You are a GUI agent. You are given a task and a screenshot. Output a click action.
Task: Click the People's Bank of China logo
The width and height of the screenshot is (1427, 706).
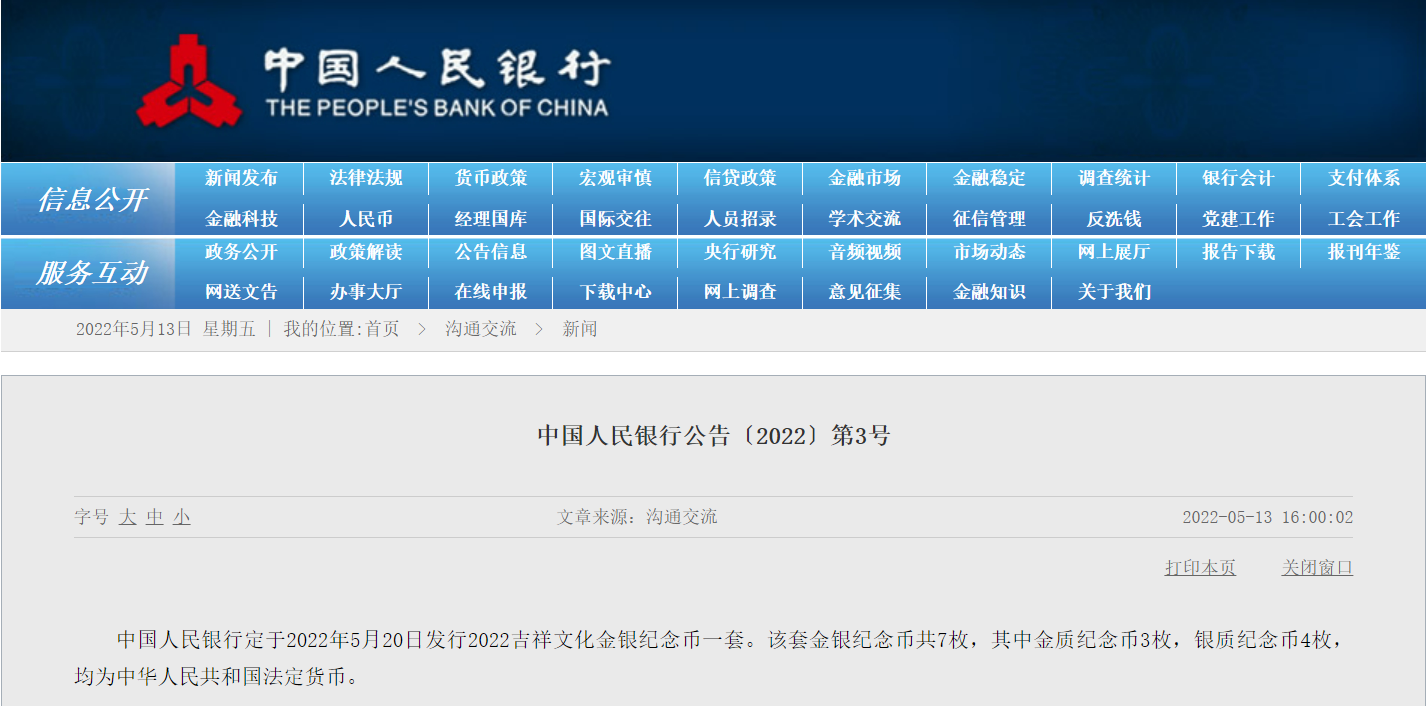(x=372, y=81)
